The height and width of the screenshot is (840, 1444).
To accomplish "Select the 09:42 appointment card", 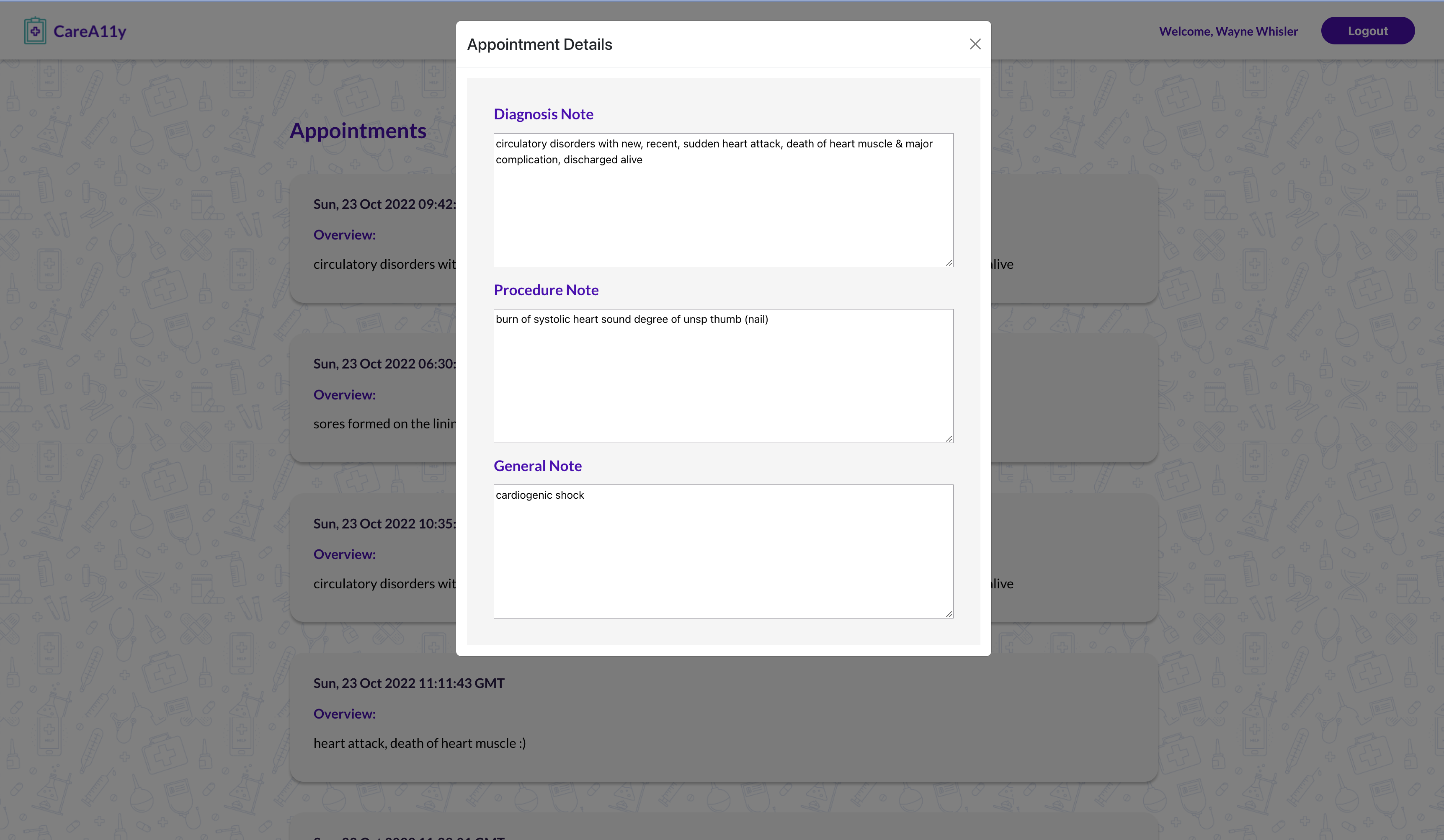I will (x=372, y=238).
